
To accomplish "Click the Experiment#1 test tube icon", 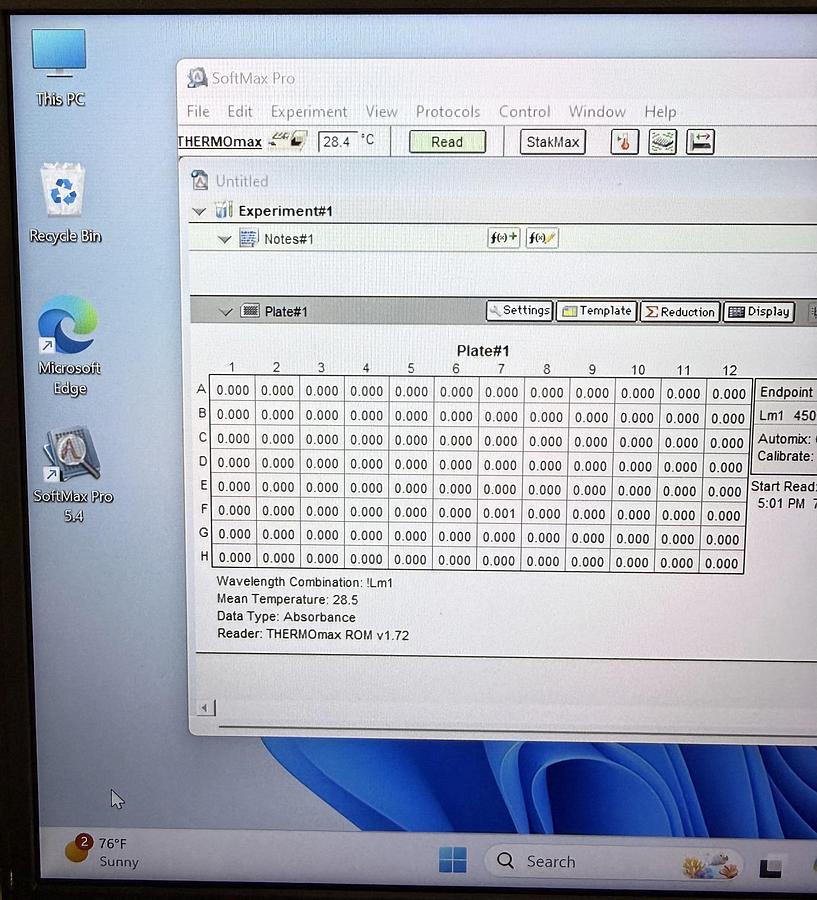I will tap(224, 210).
